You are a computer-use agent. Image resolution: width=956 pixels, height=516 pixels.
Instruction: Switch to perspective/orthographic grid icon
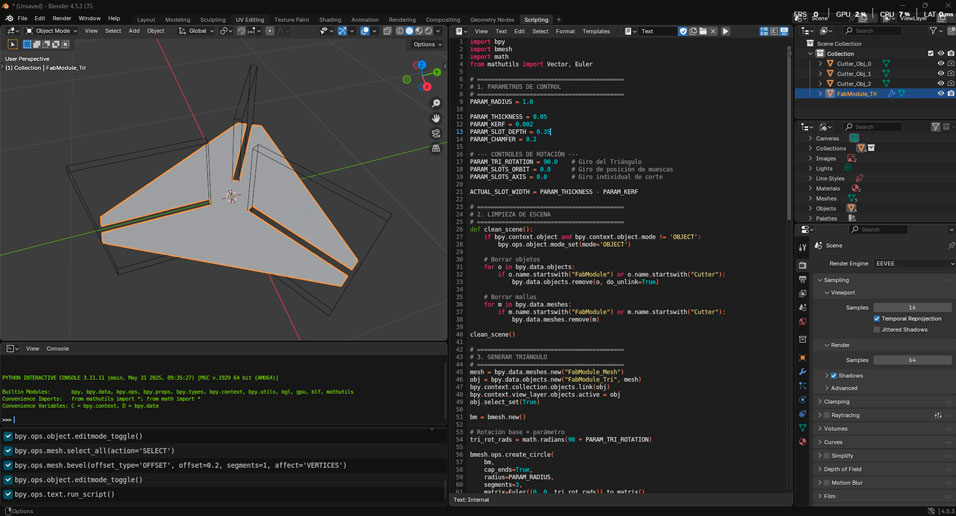click(x=436, y=149)
